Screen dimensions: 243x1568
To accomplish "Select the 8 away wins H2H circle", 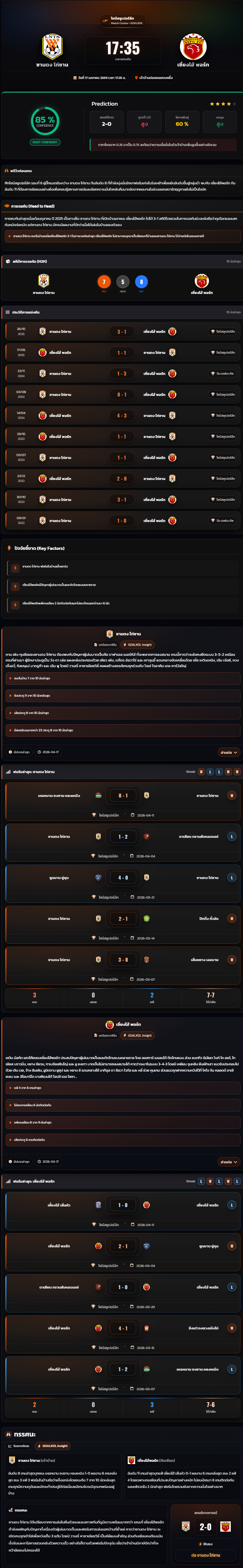I will 141,282.
